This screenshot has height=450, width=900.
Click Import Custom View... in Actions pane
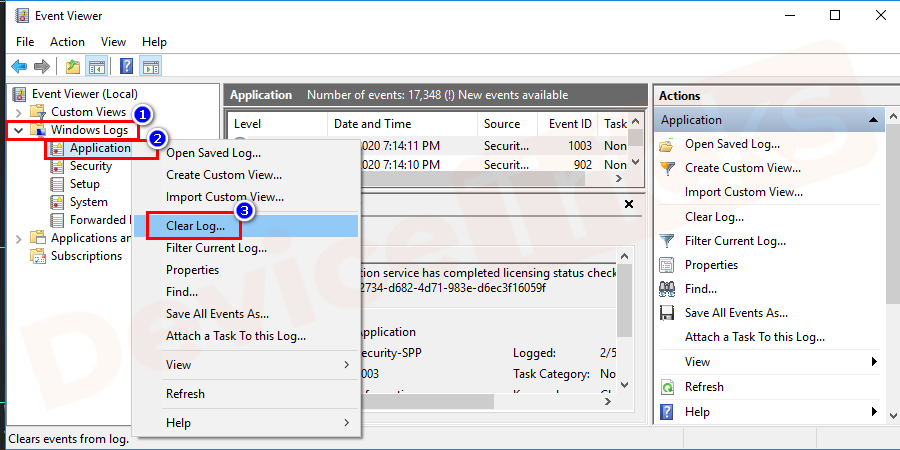click(743, 192)
